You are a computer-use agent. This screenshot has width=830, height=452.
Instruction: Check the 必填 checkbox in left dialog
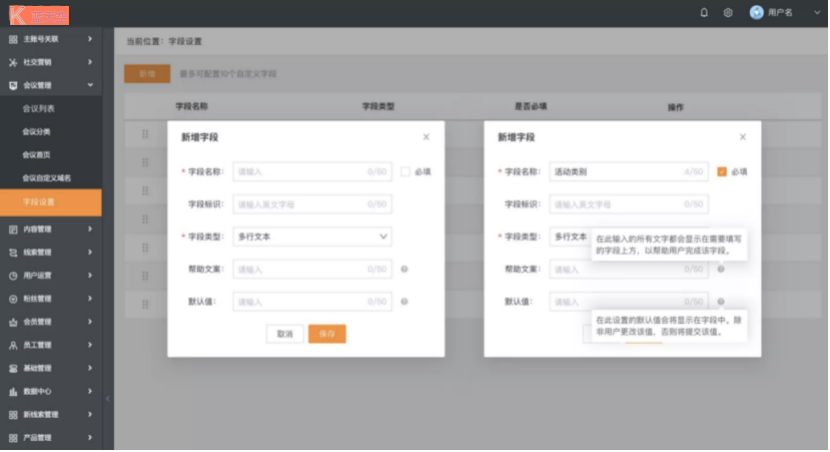click(x=405, y=172)
